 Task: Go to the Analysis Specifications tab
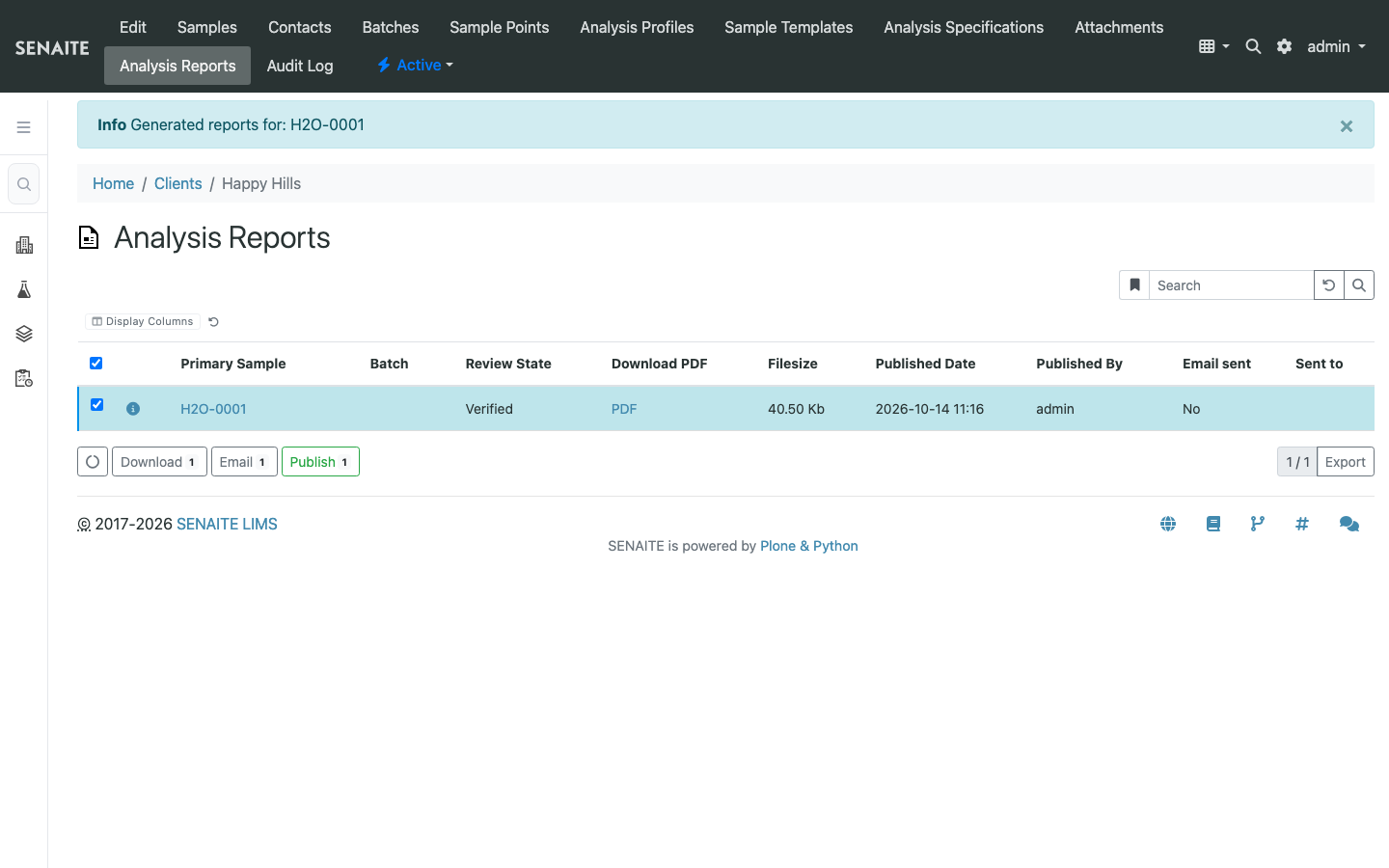(x=964, y=27)
